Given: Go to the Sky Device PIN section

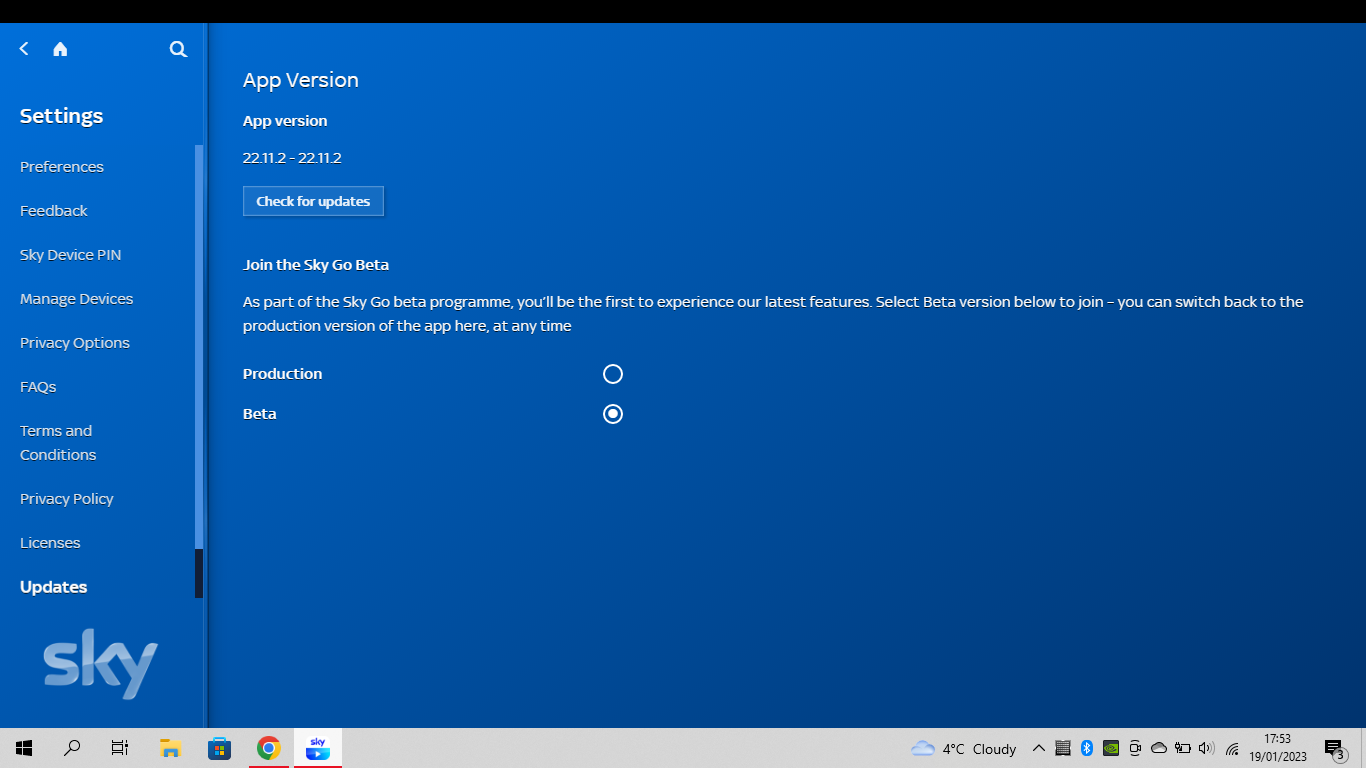Looking at the screenshot, I should tap(70, 255).
